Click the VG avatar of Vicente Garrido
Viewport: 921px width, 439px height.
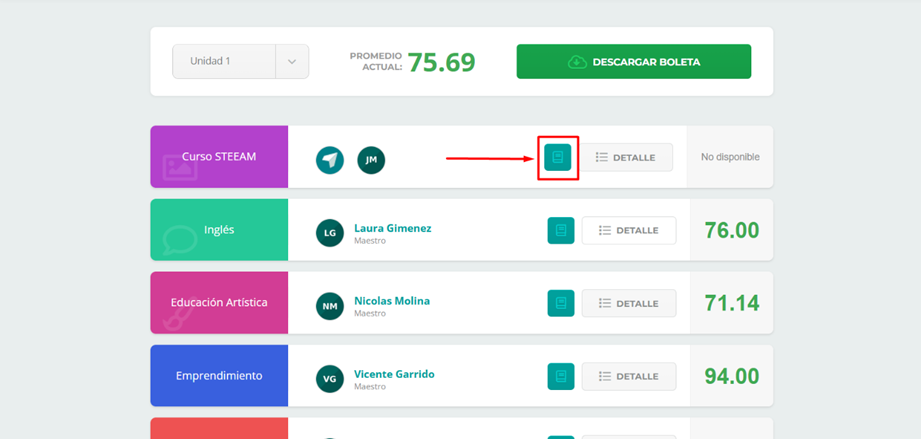pyautogui.click(x=330, y=379)
